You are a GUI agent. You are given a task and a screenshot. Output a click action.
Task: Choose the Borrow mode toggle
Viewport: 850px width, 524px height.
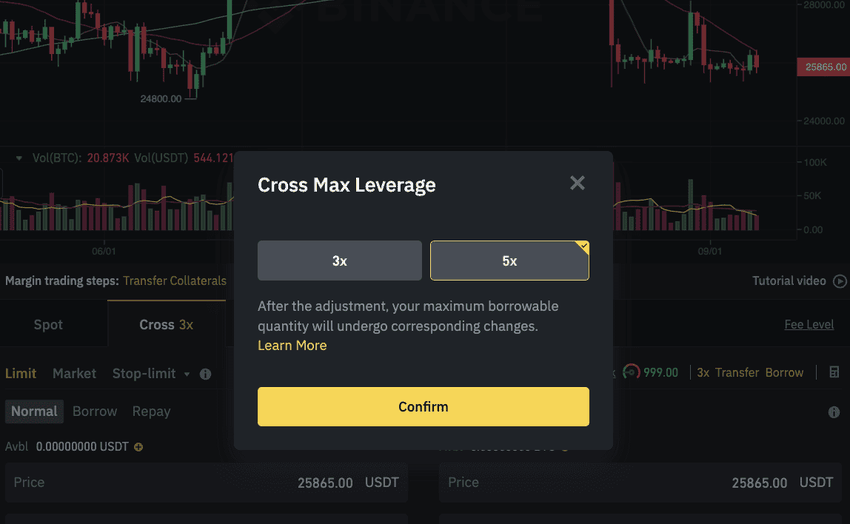[95, 411]
